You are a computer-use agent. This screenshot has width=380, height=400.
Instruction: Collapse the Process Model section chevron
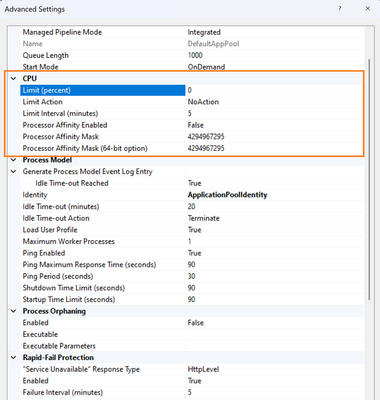[x=14, y=160]
